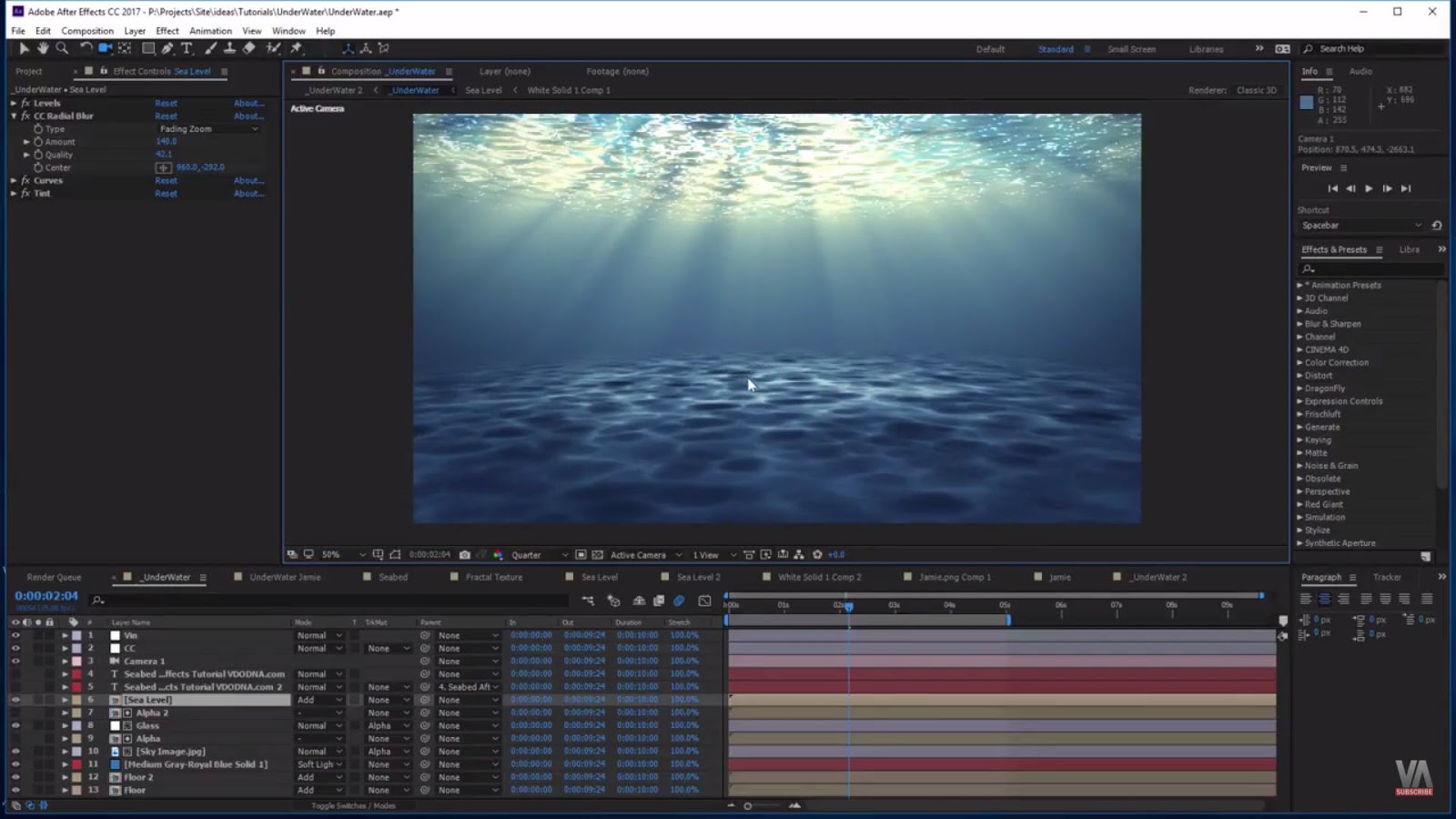Show the Alpha 2 layer via eye column

tap(15, 713)
